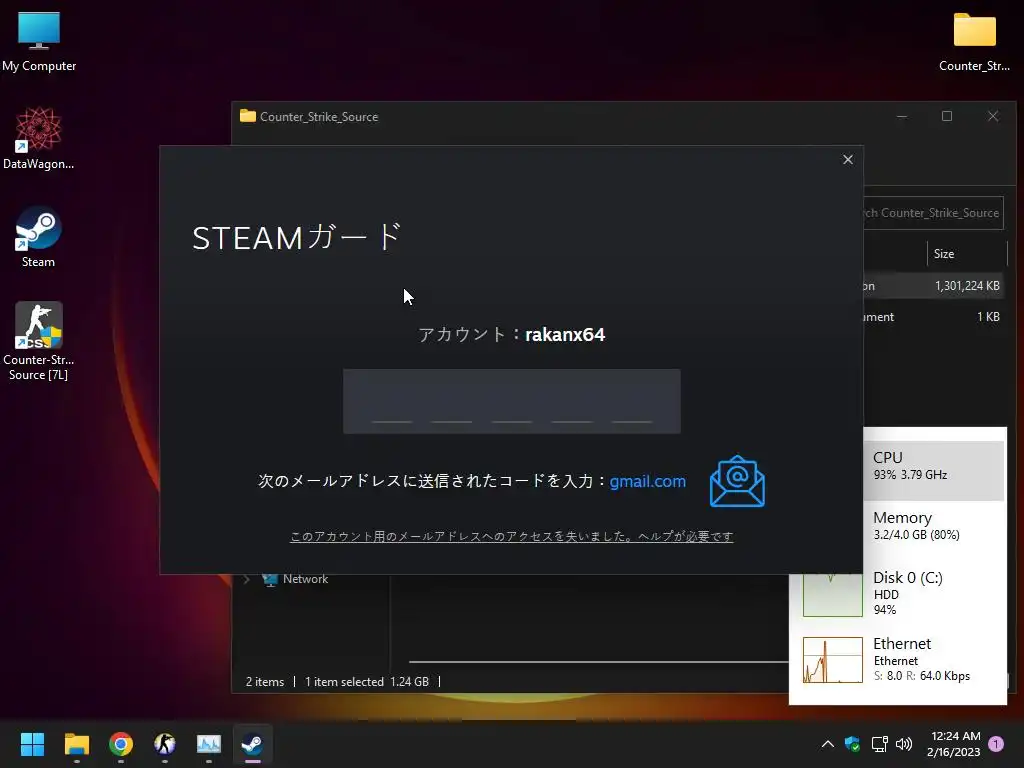Open Task Manager from the taskbar
The height and width of the screenshot is (768, 1024).
coord(209,744)
